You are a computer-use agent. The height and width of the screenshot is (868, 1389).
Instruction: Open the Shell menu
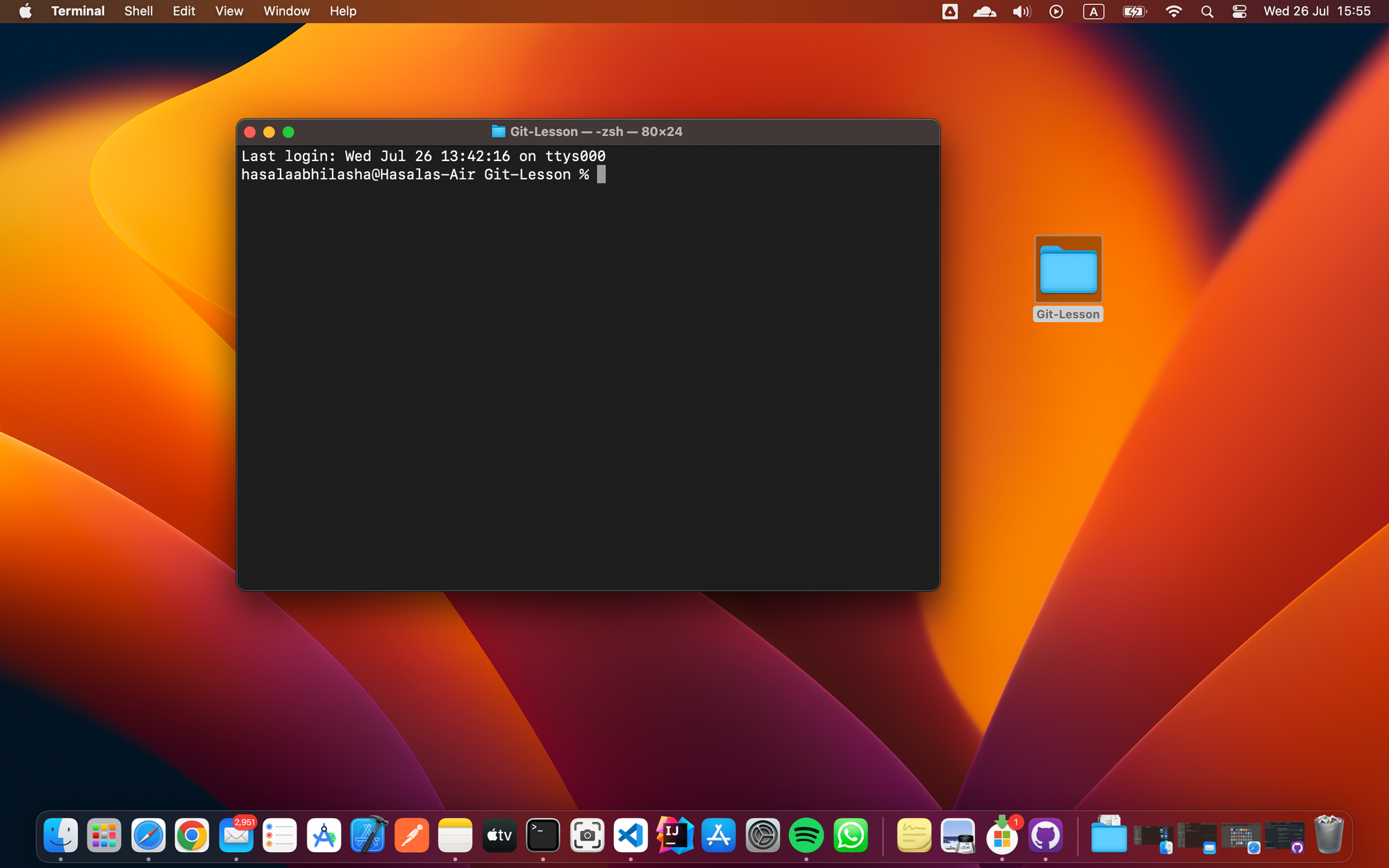(x=138, y=11)
